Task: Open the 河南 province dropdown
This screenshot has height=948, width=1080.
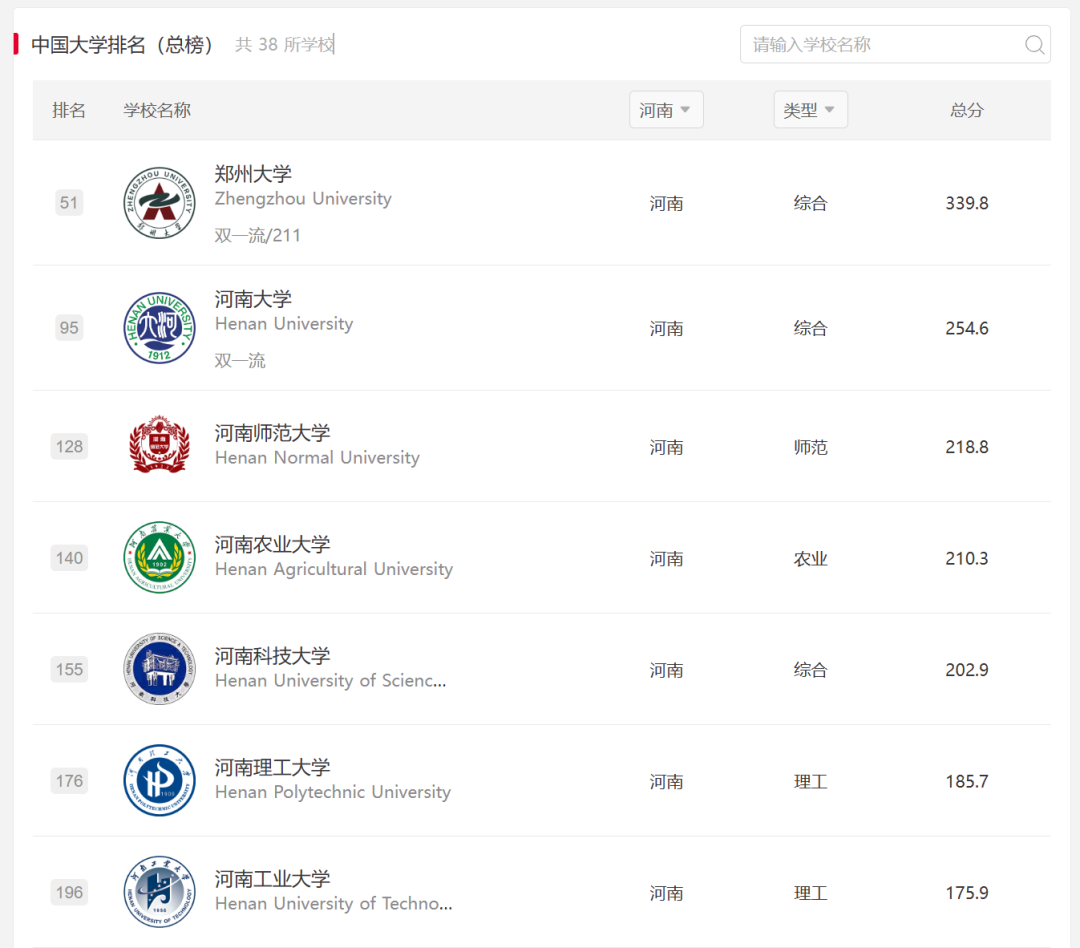Action: point(666,110)
